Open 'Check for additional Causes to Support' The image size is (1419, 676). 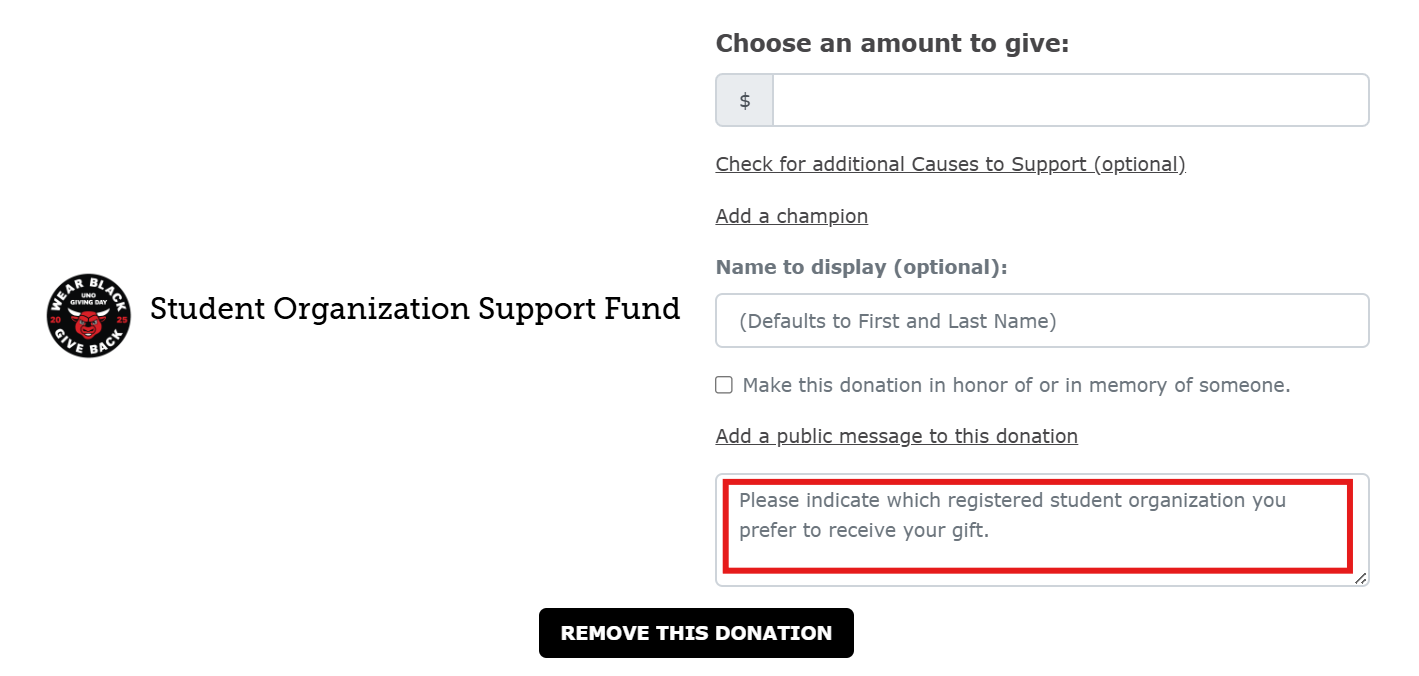click(950, 164)
